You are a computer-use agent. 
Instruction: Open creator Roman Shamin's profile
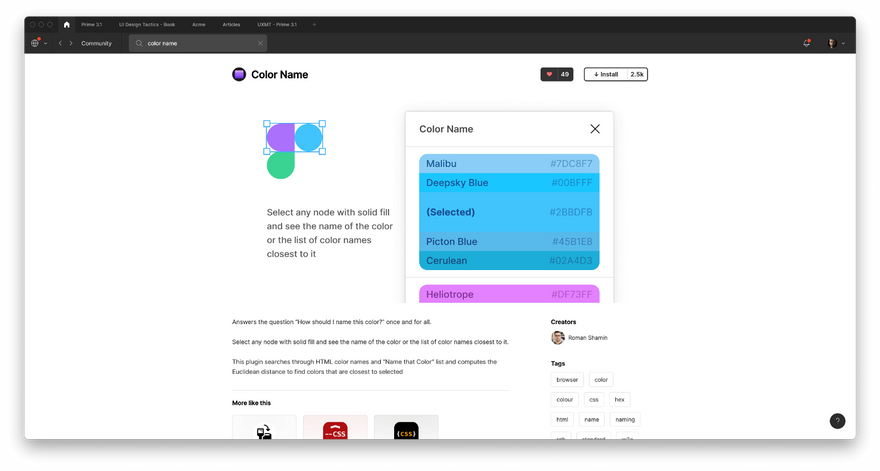click(588, 338)
